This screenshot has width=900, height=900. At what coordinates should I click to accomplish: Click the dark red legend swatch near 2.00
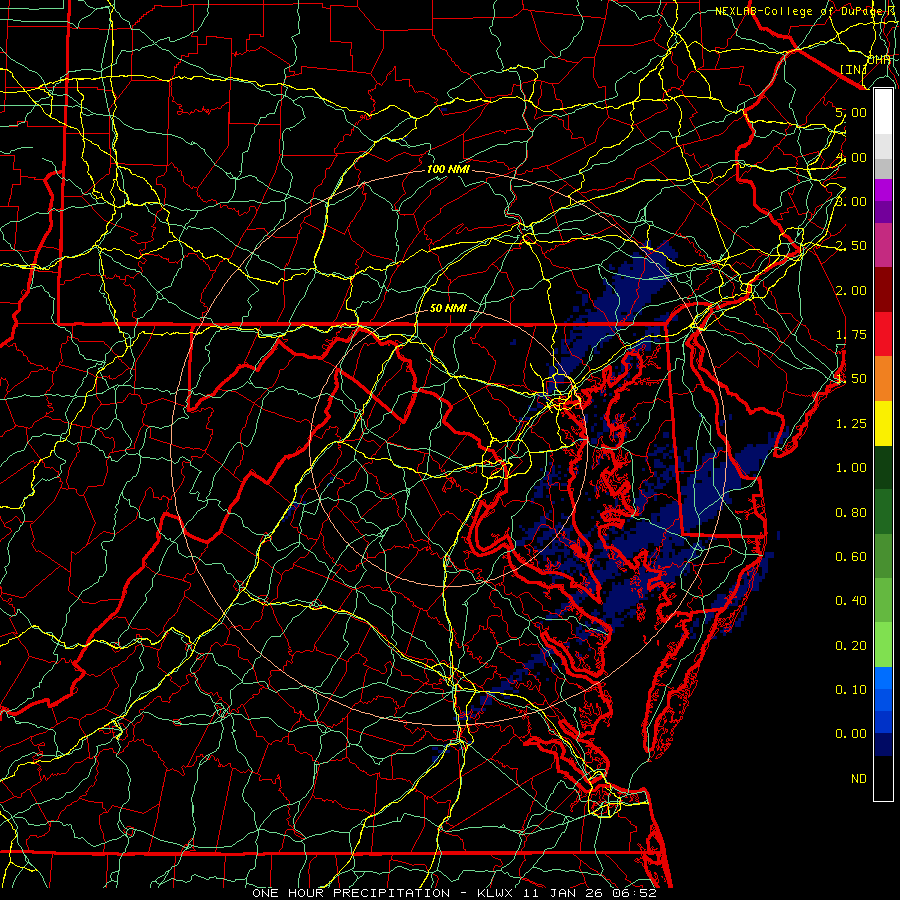tap(883, 290)
